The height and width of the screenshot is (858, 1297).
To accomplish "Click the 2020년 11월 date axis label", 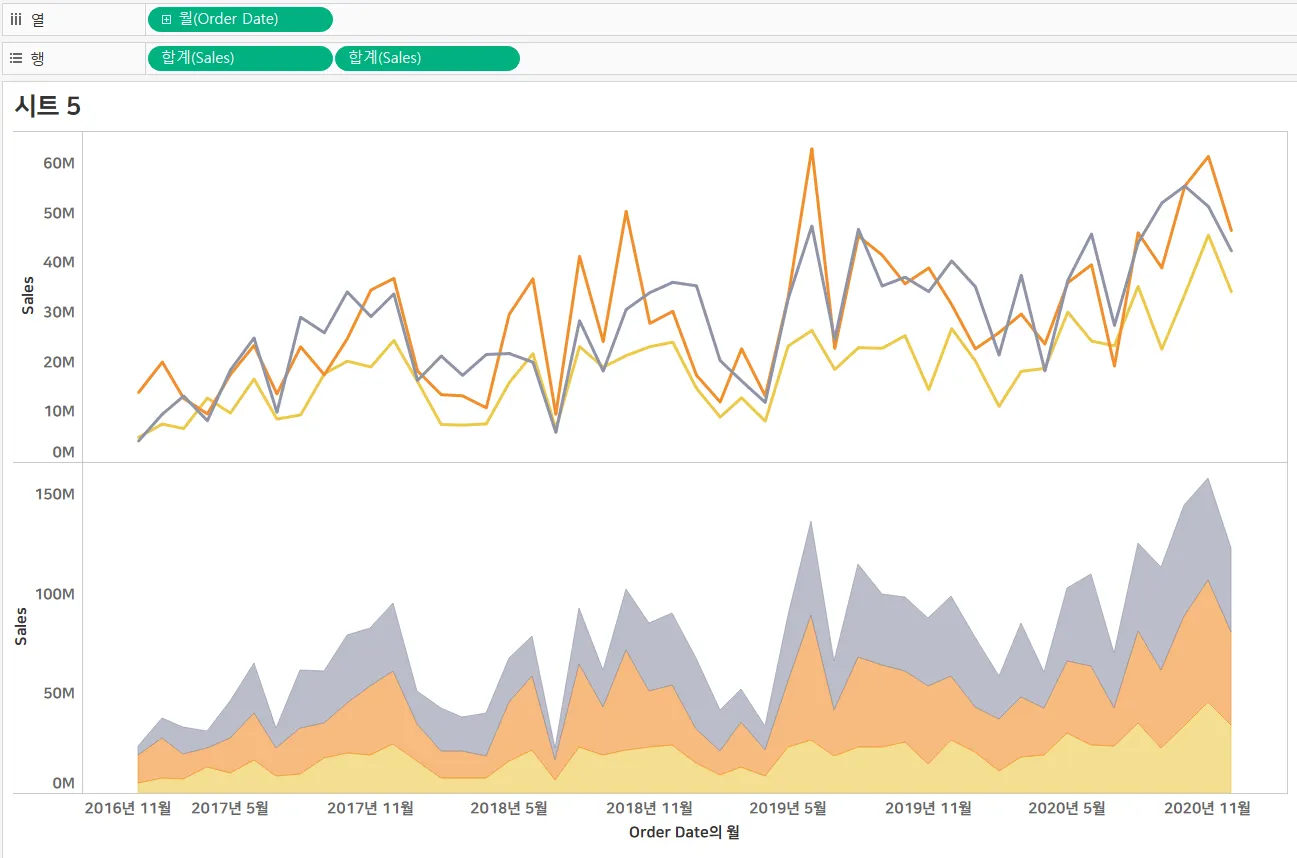I will pos(1207,807).
